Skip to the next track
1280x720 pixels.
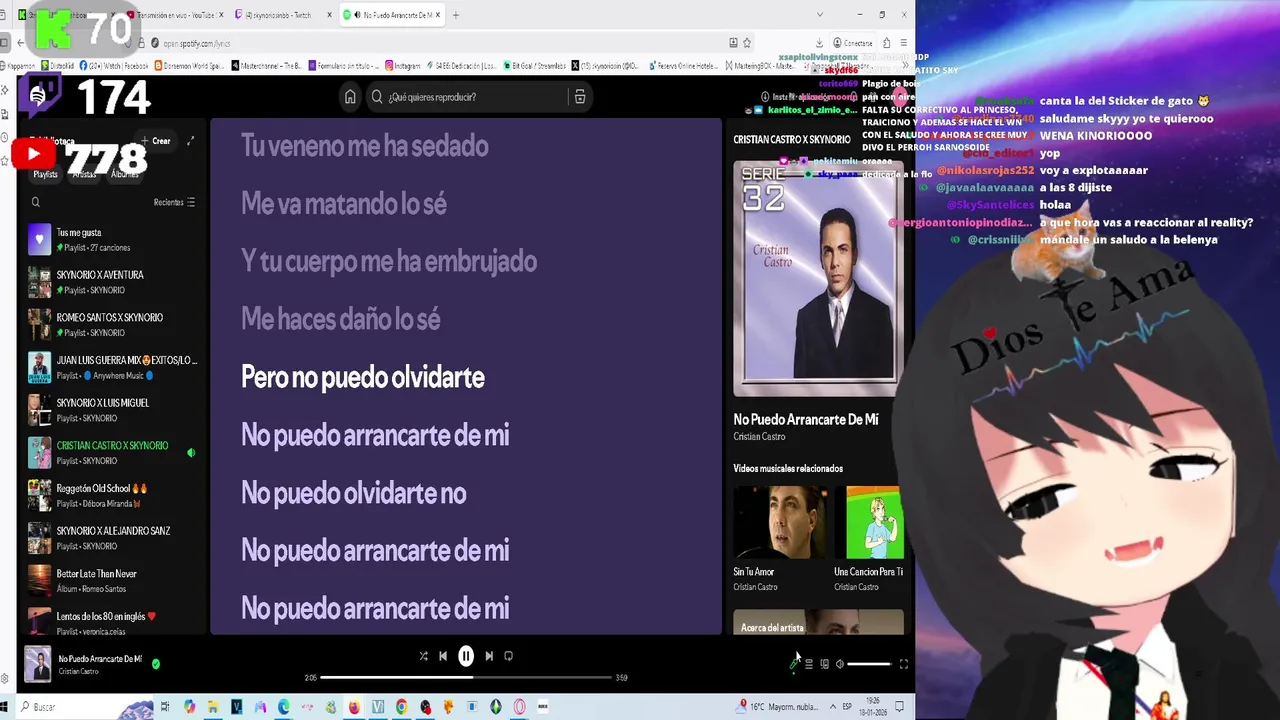tap(489, 656)
